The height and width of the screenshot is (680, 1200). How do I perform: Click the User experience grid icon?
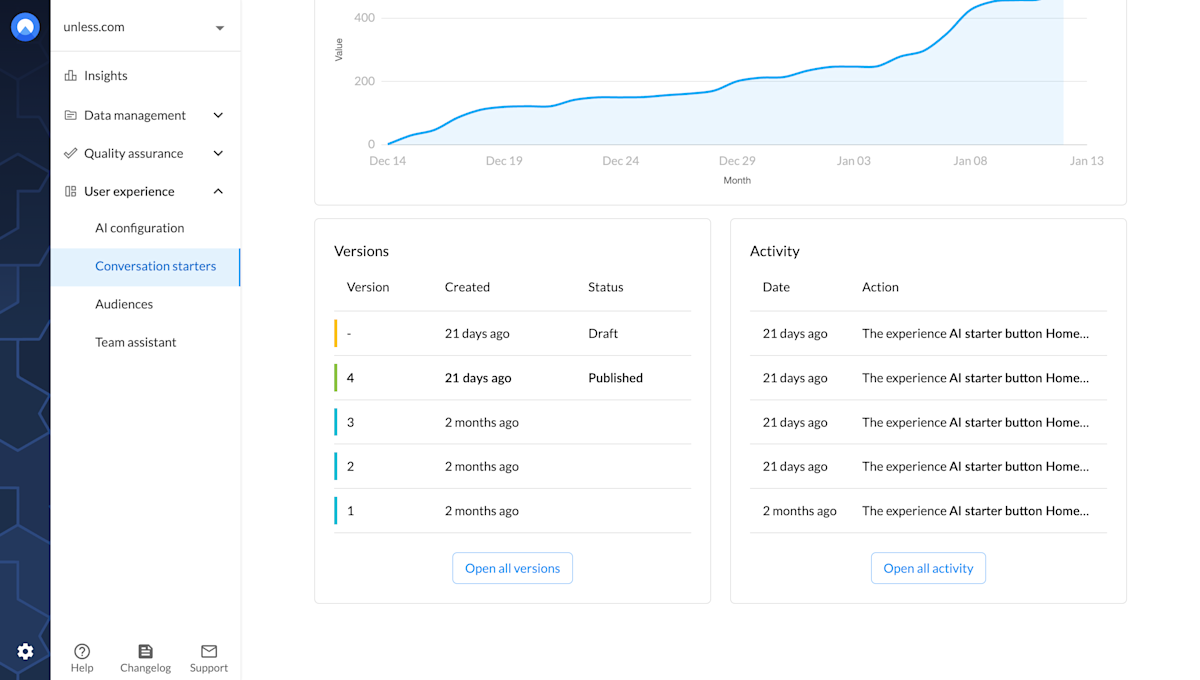click(71, 190)
